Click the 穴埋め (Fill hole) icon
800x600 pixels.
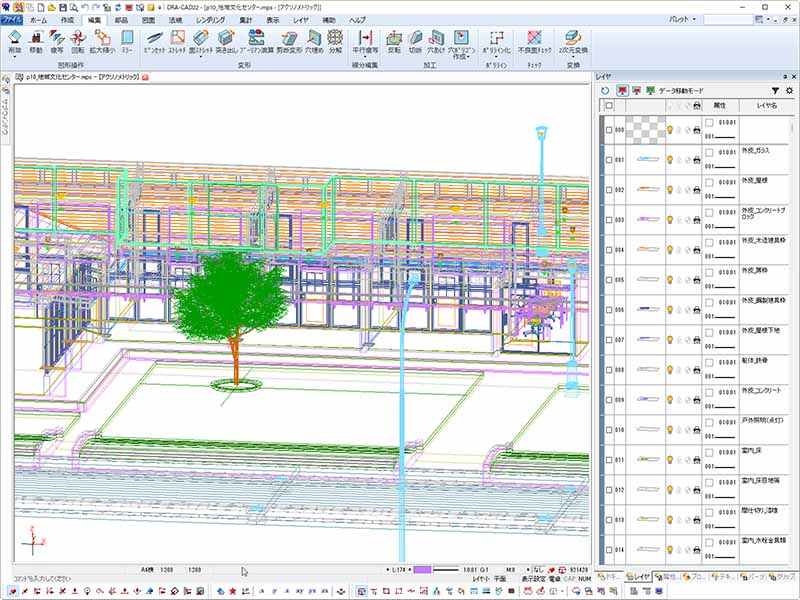tap(314, 38)
